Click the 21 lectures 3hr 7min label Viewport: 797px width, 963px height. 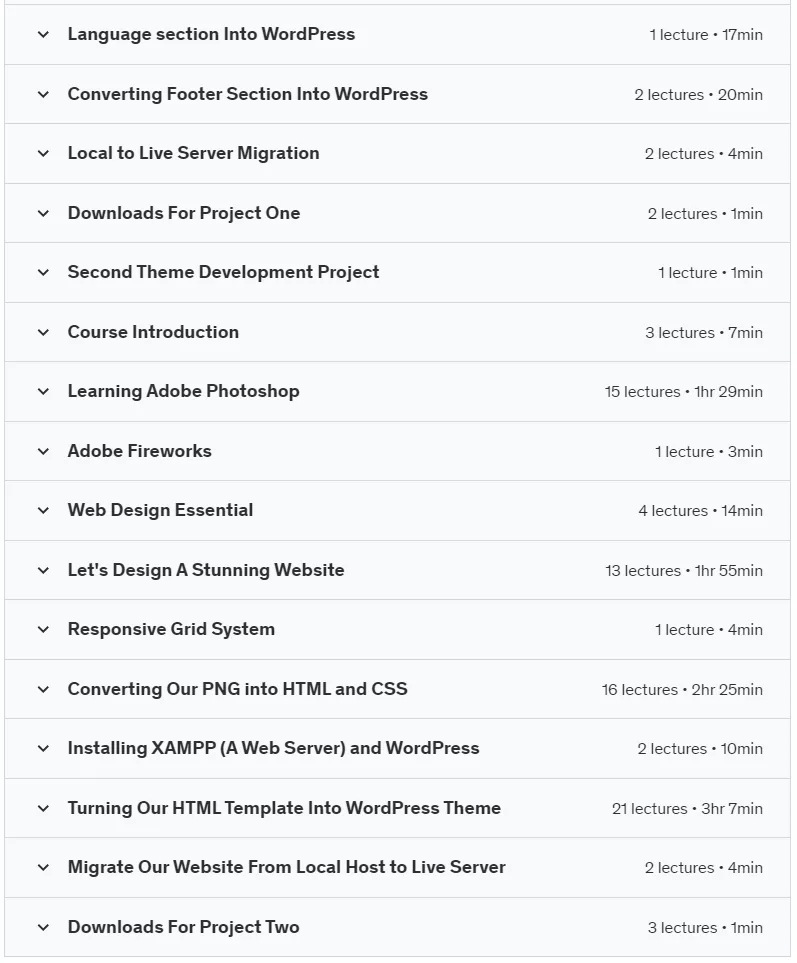click(x=687, y=809)
